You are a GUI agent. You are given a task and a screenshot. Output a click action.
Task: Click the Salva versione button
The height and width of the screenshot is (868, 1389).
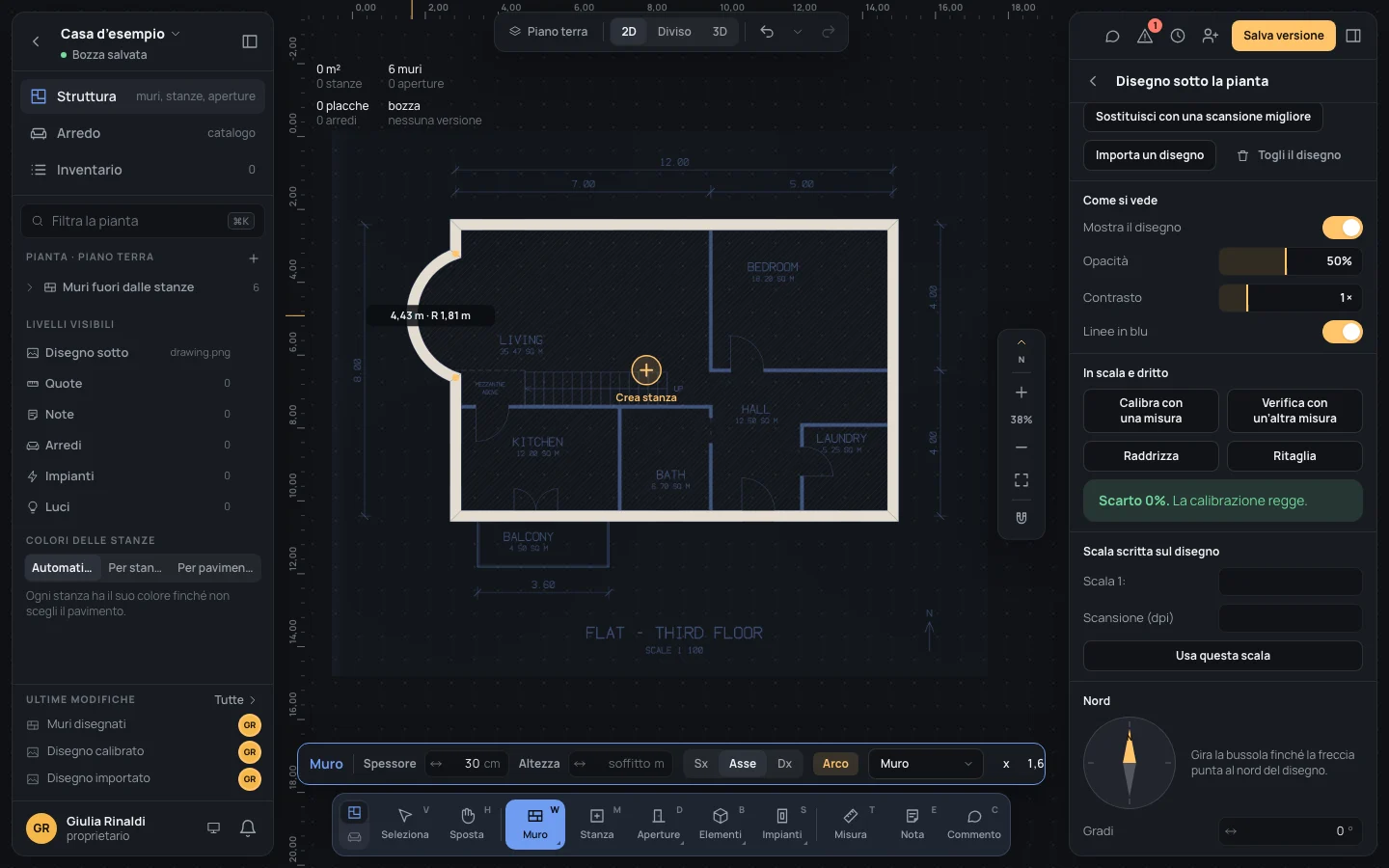tap(1284, 36)
